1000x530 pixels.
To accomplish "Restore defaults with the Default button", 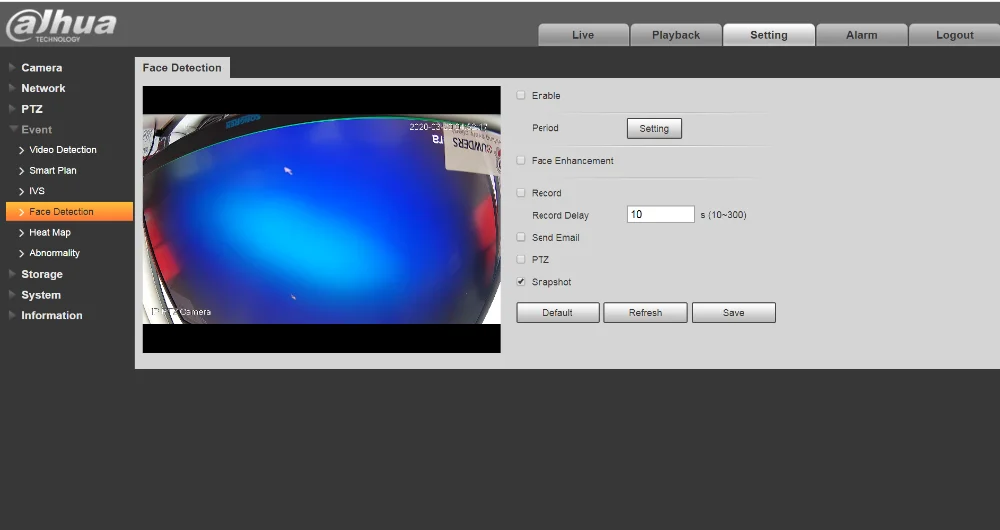I will (557, 313).
